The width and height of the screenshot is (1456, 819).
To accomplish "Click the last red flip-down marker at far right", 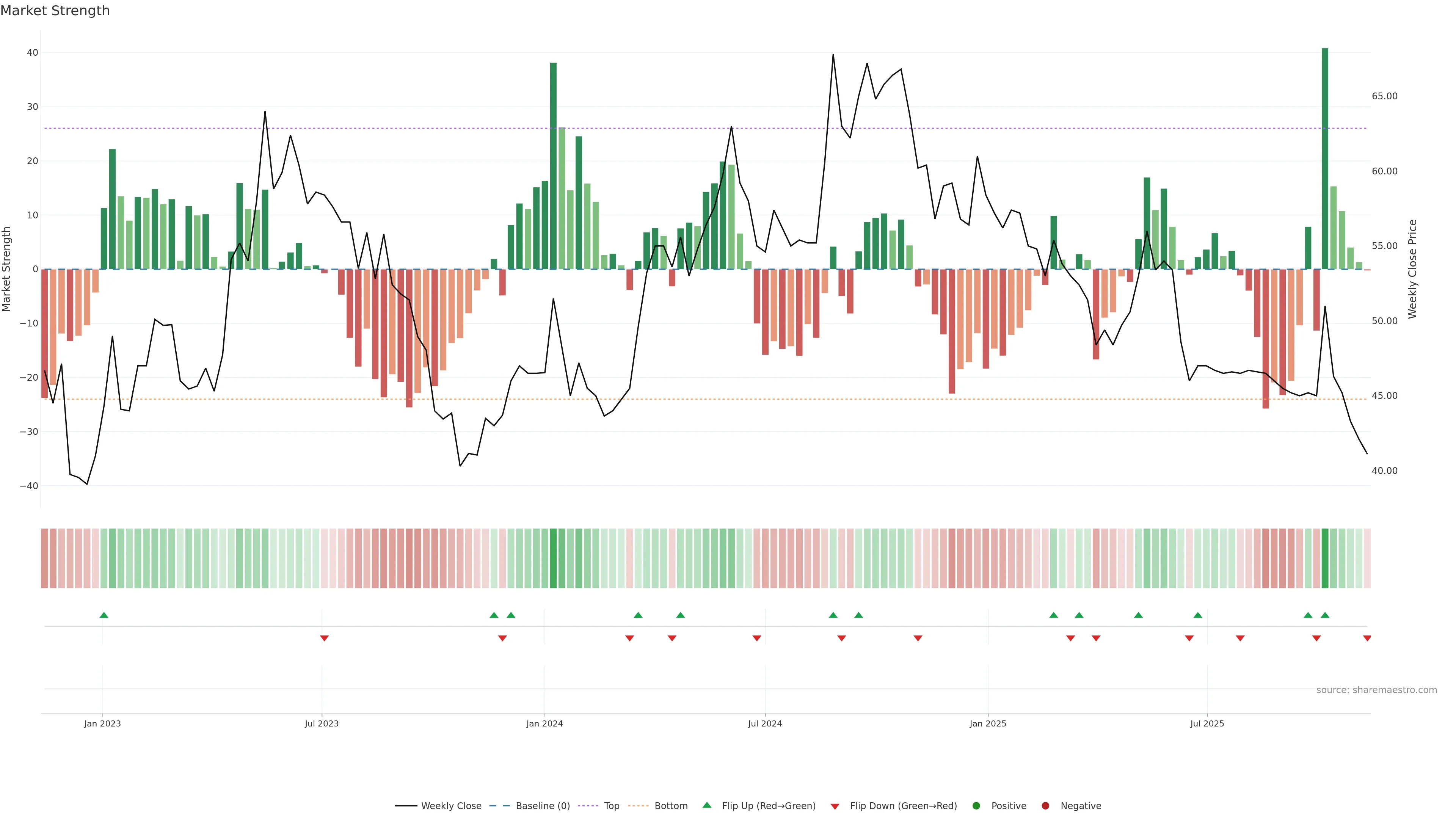I will click(x=1367, y=638).
